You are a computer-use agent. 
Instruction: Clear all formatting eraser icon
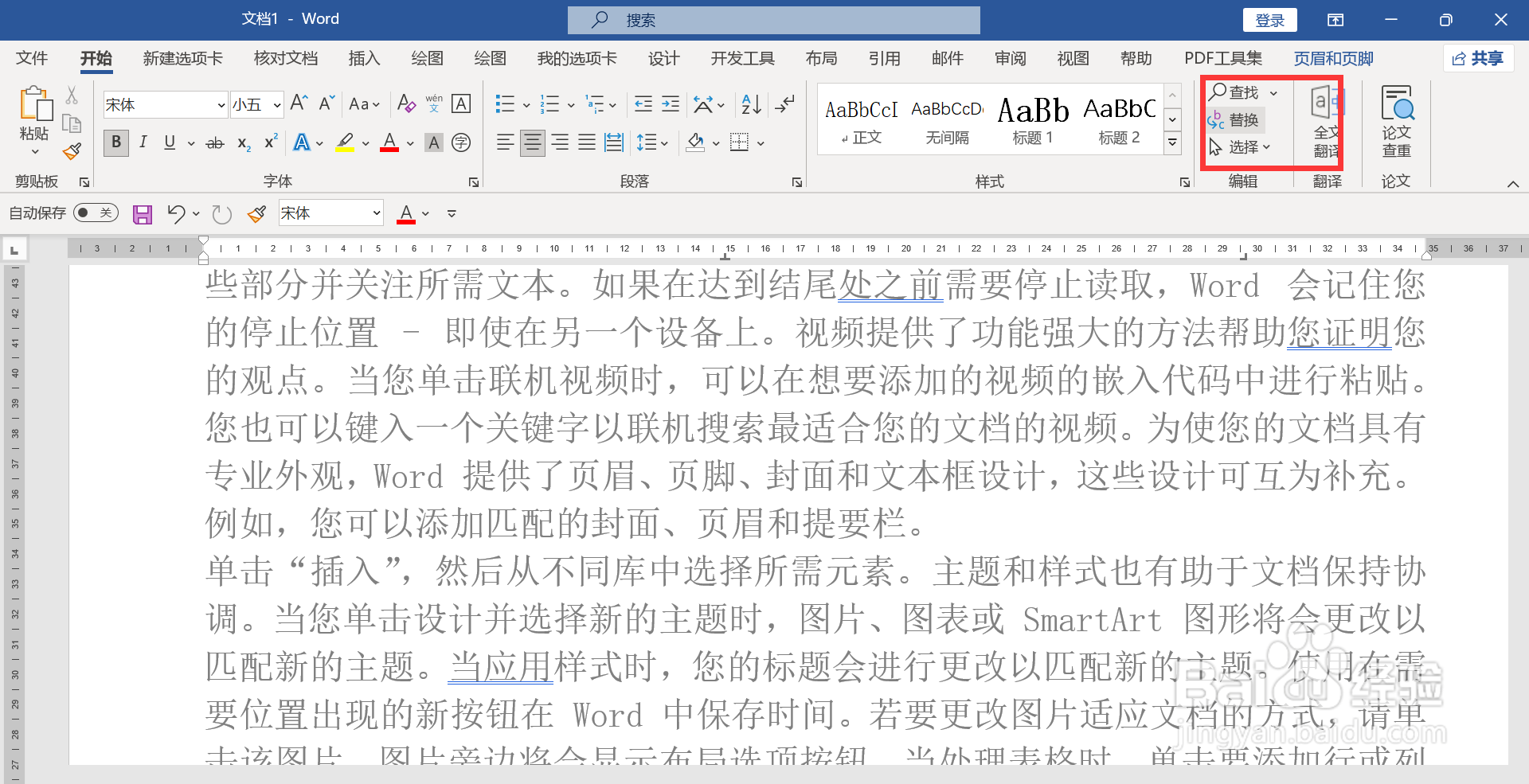tap(406, 103)
